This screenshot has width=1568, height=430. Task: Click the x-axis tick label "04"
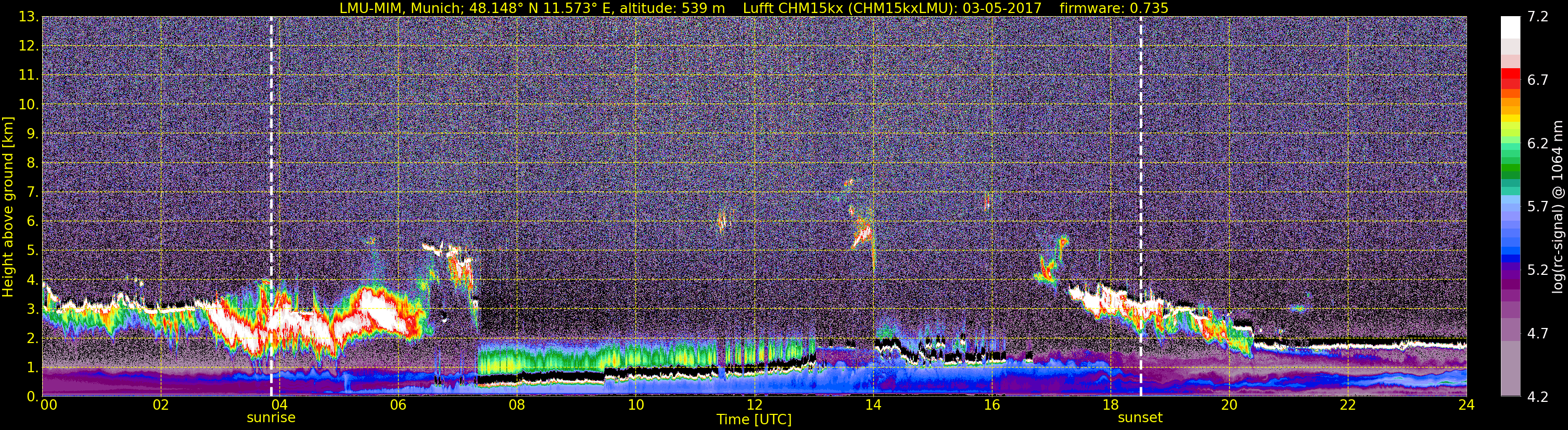(x=279, y=406)
